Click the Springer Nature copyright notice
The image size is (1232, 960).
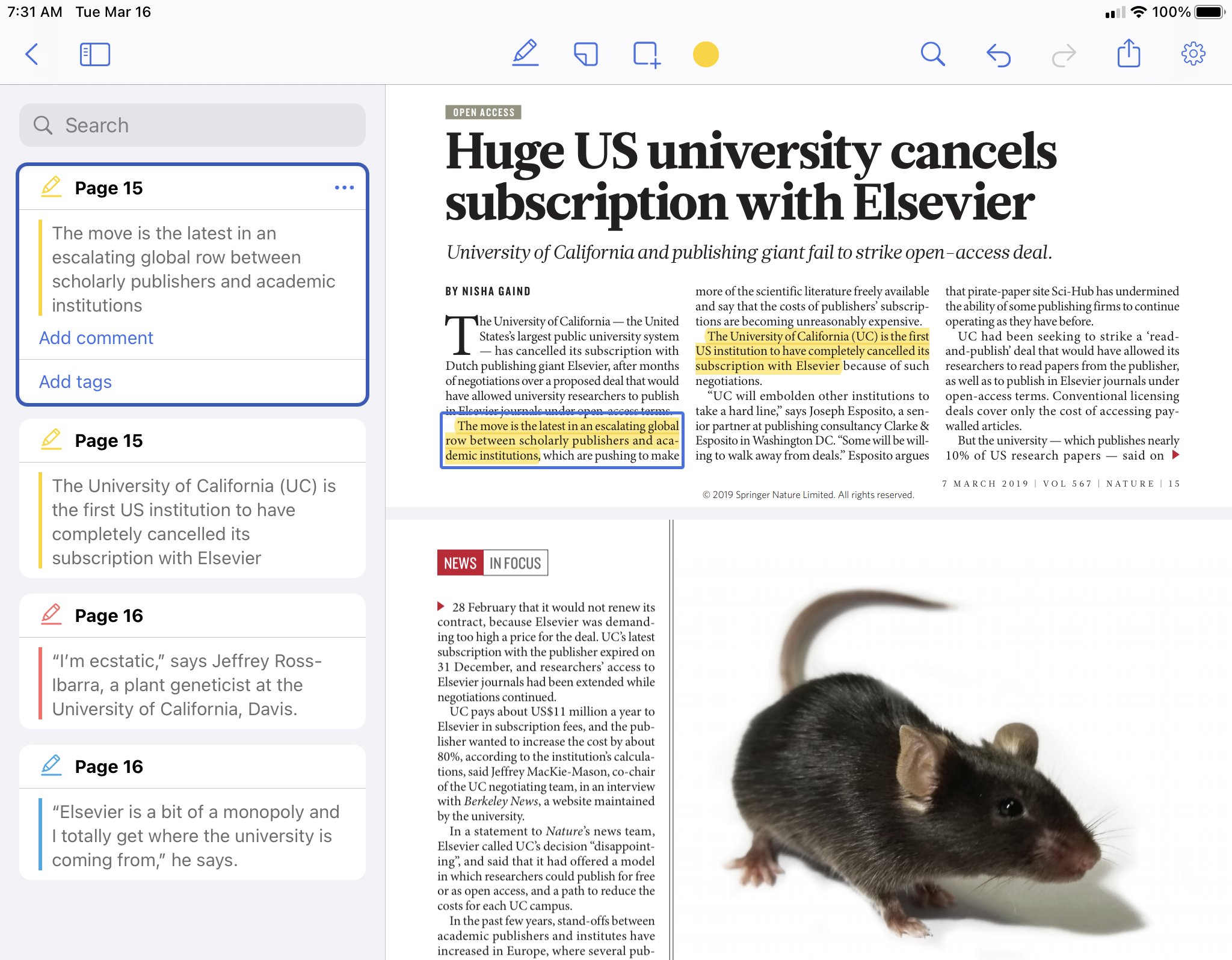[808, 495]
